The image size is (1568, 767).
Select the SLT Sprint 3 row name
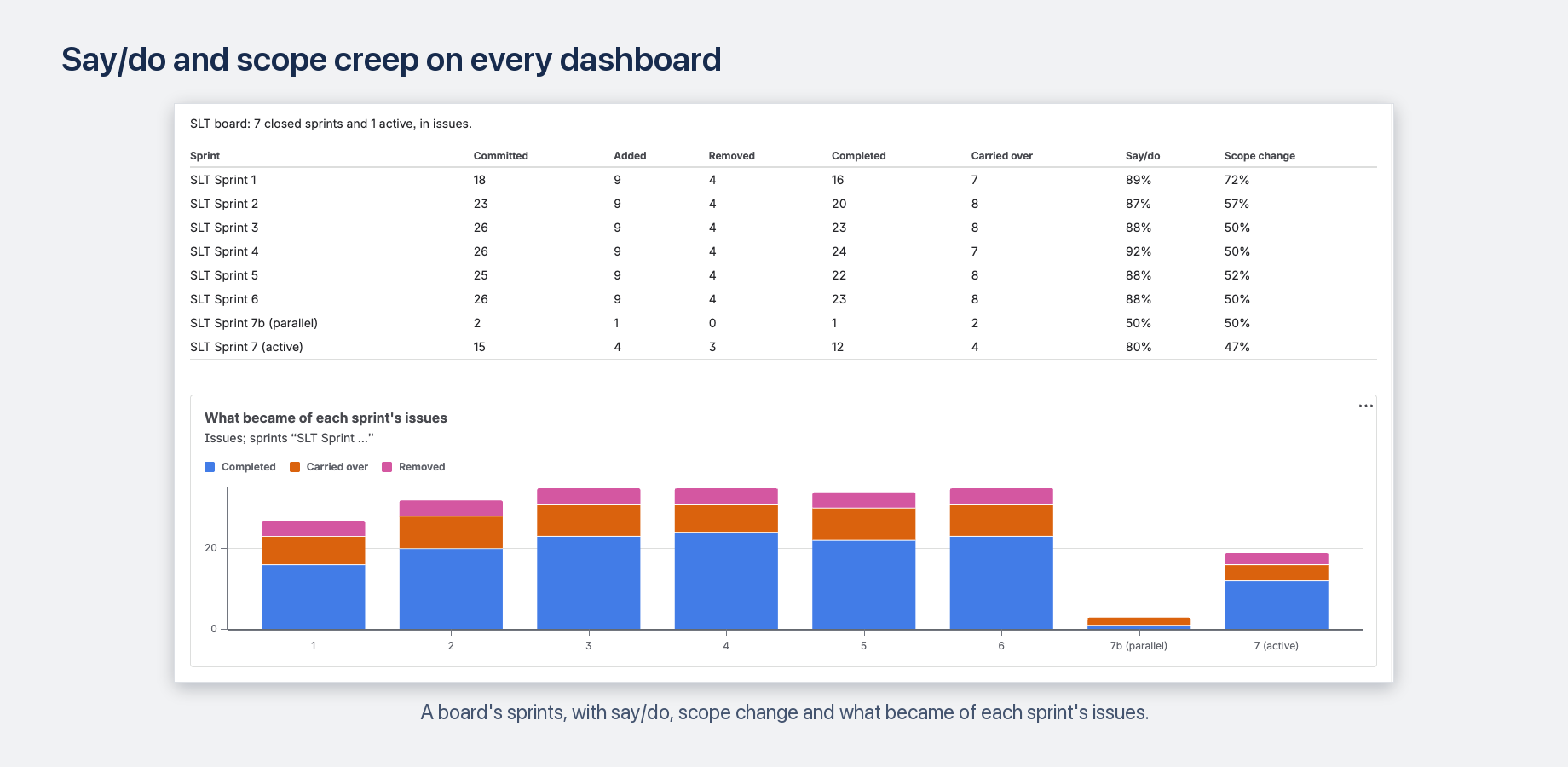224,228
